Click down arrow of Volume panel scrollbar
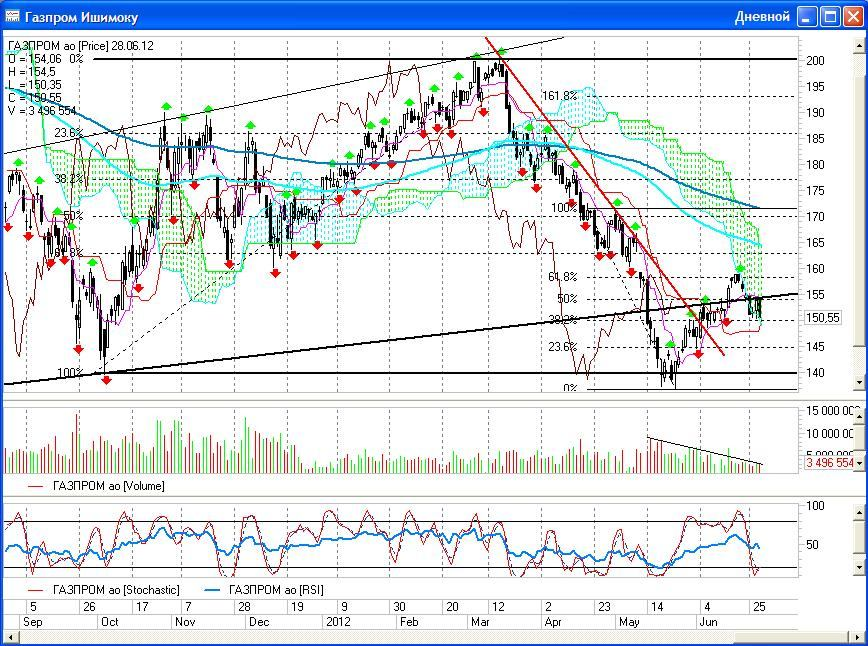Screen dimensions: 868x646 (859, 462)
